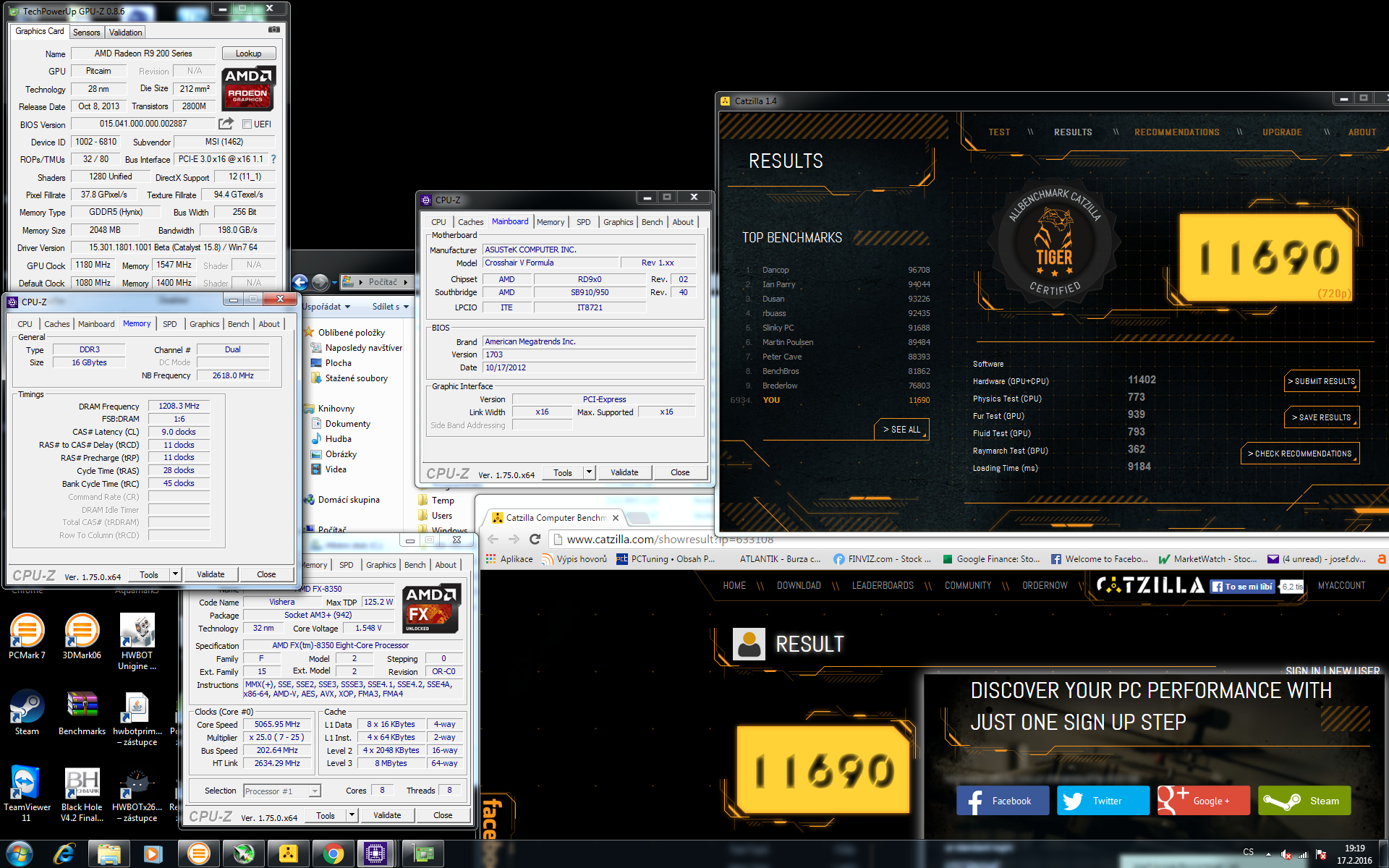Expand Tools dropdown arrow in CPU-Z mainboard window
The height and width of the screenshot is (868, 1389).
590,472
